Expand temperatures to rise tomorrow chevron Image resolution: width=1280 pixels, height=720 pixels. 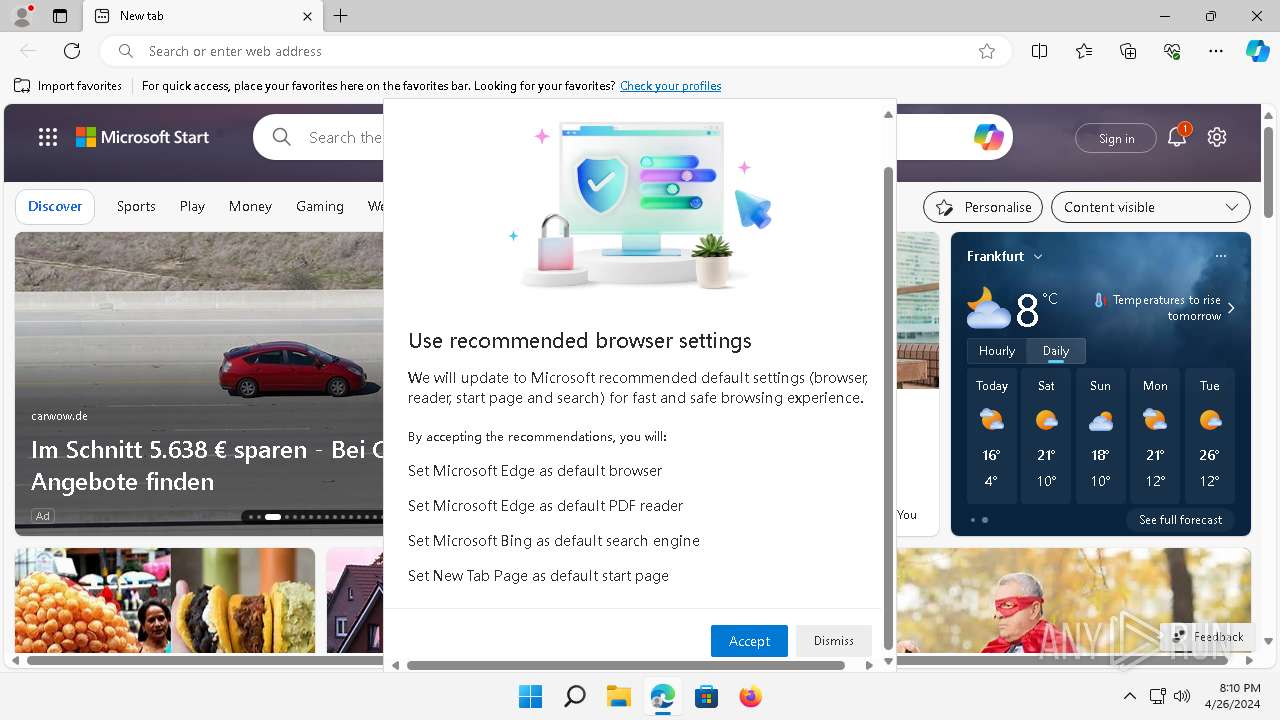tap(1231, 308)
